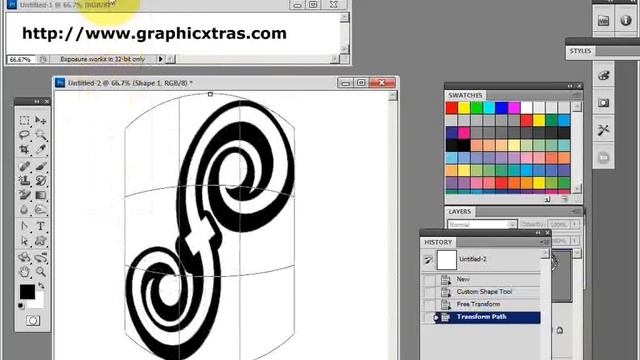The width and height of the screenshot is (640, 360).
Task: Open the Swatches panel options menu
Action: [x=577, y=95]
